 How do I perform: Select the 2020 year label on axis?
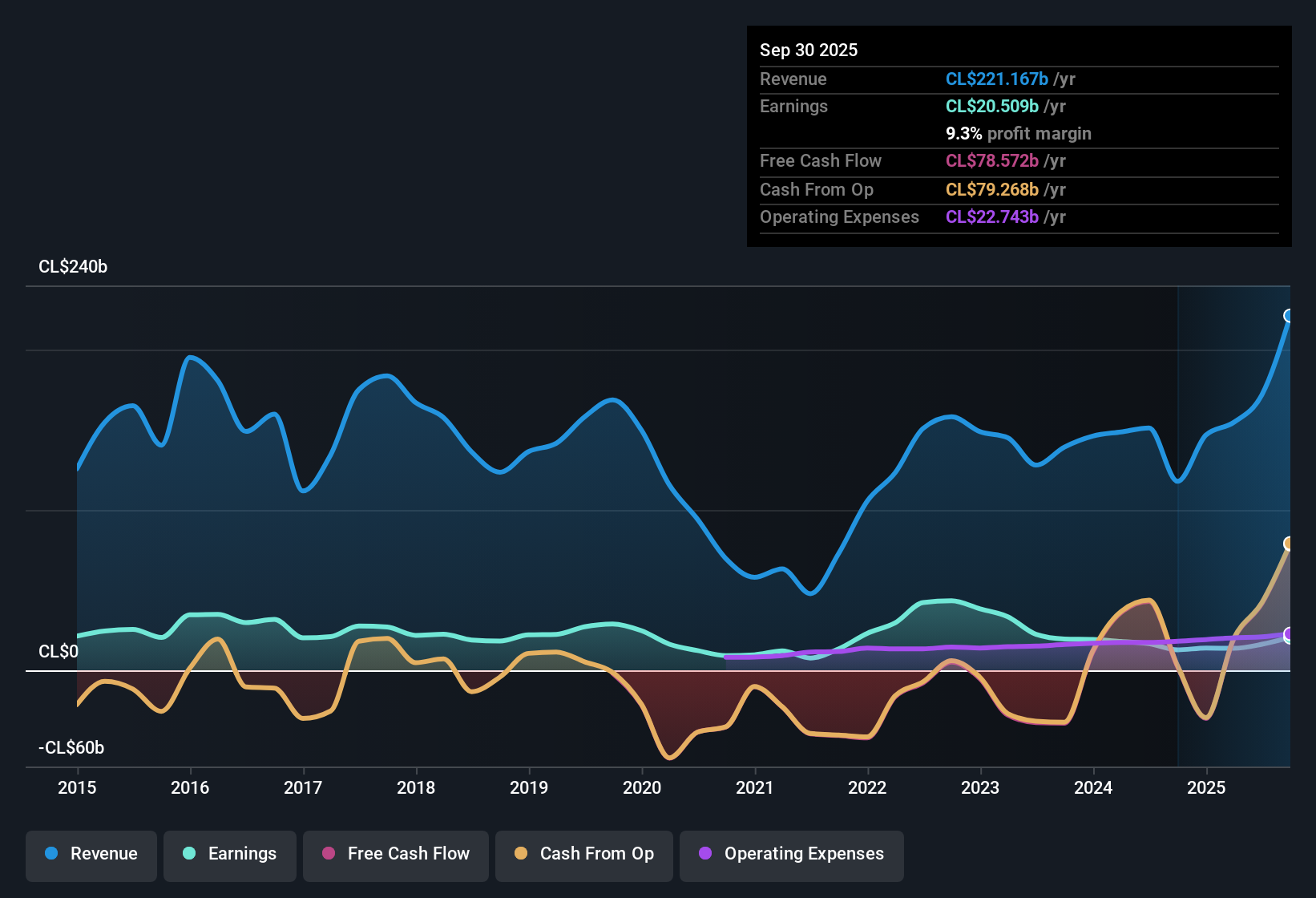tap(641, 788)
